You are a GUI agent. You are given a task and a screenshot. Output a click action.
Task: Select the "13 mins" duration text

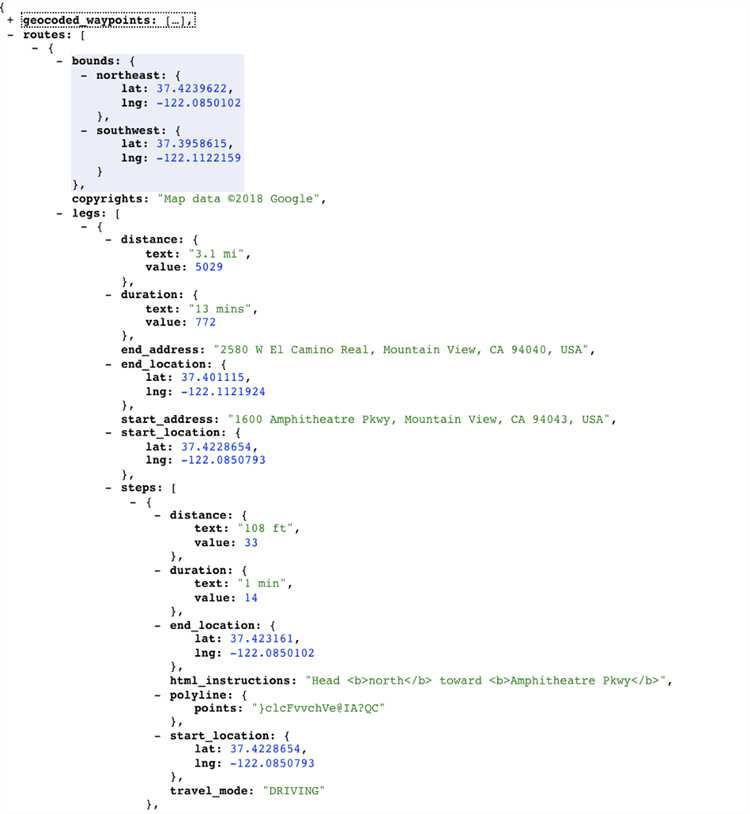220,309
